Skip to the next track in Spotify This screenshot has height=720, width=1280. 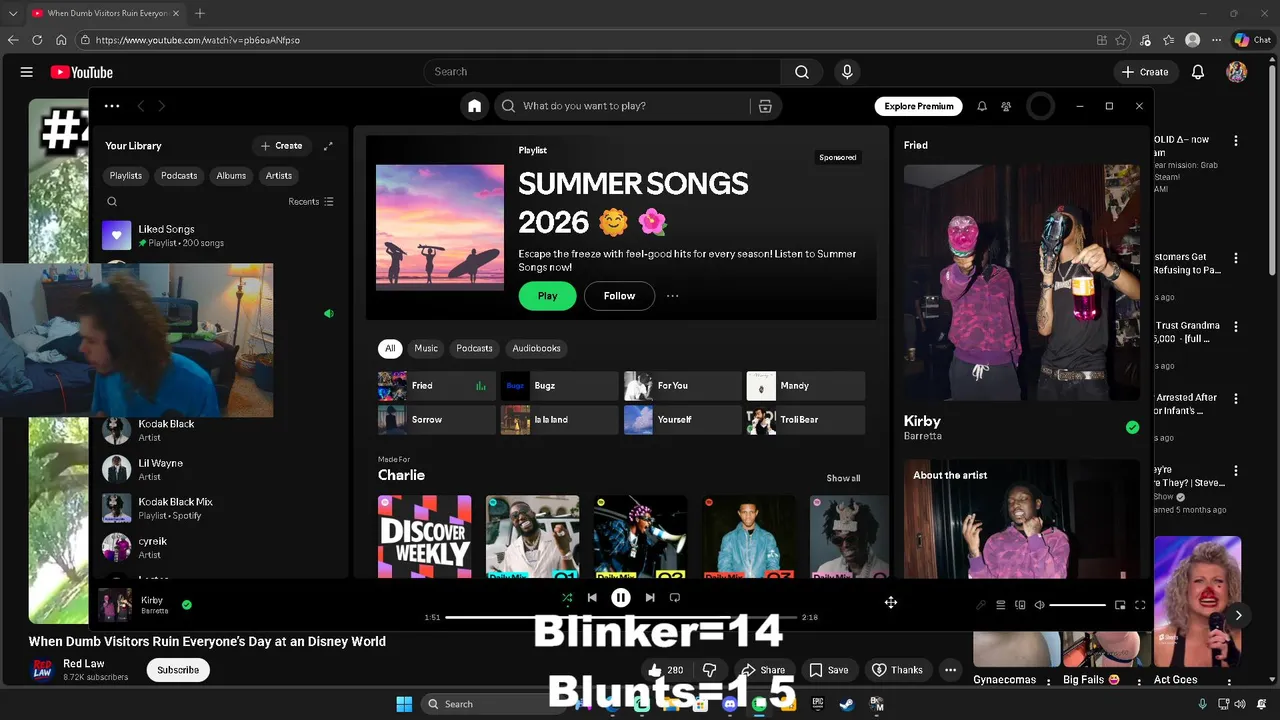tap(650, 598)
